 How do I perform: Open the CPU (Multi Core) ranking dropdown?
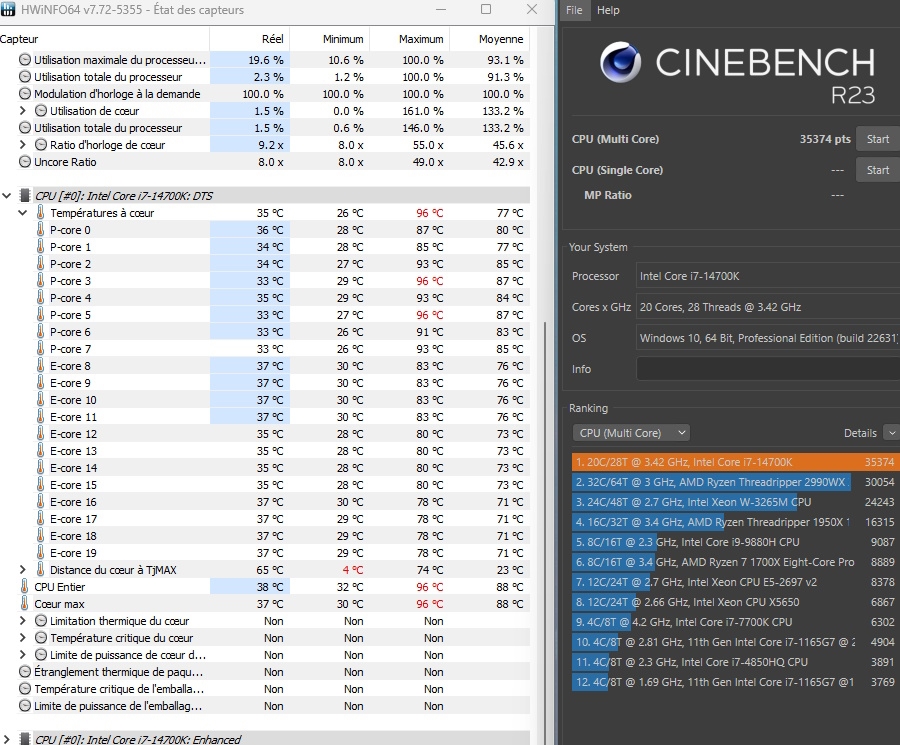point(631,433)
